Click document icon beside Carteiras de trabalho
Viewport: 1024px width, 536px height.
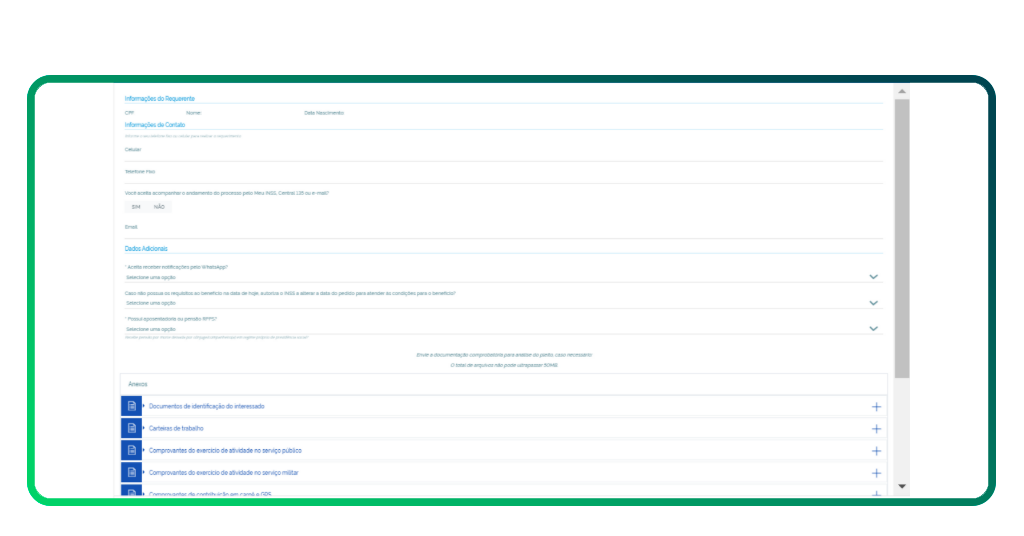(131, 428)
